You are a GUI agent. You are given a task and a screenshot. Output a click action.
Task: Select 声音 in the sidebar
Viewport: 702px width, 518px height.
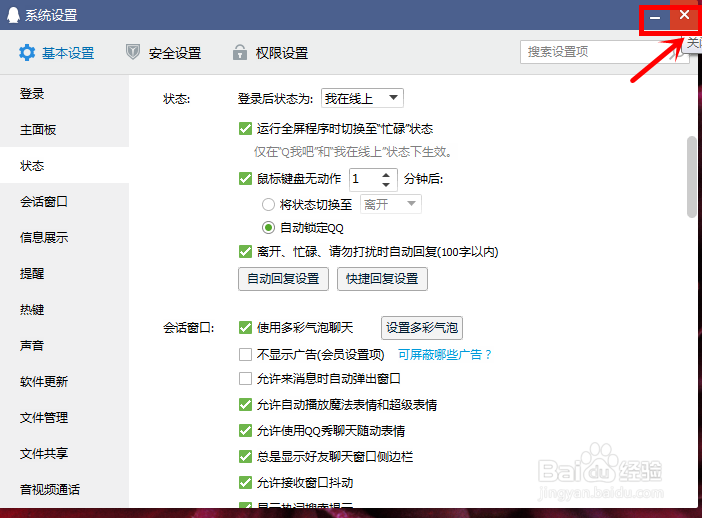[x=64, y=345]
